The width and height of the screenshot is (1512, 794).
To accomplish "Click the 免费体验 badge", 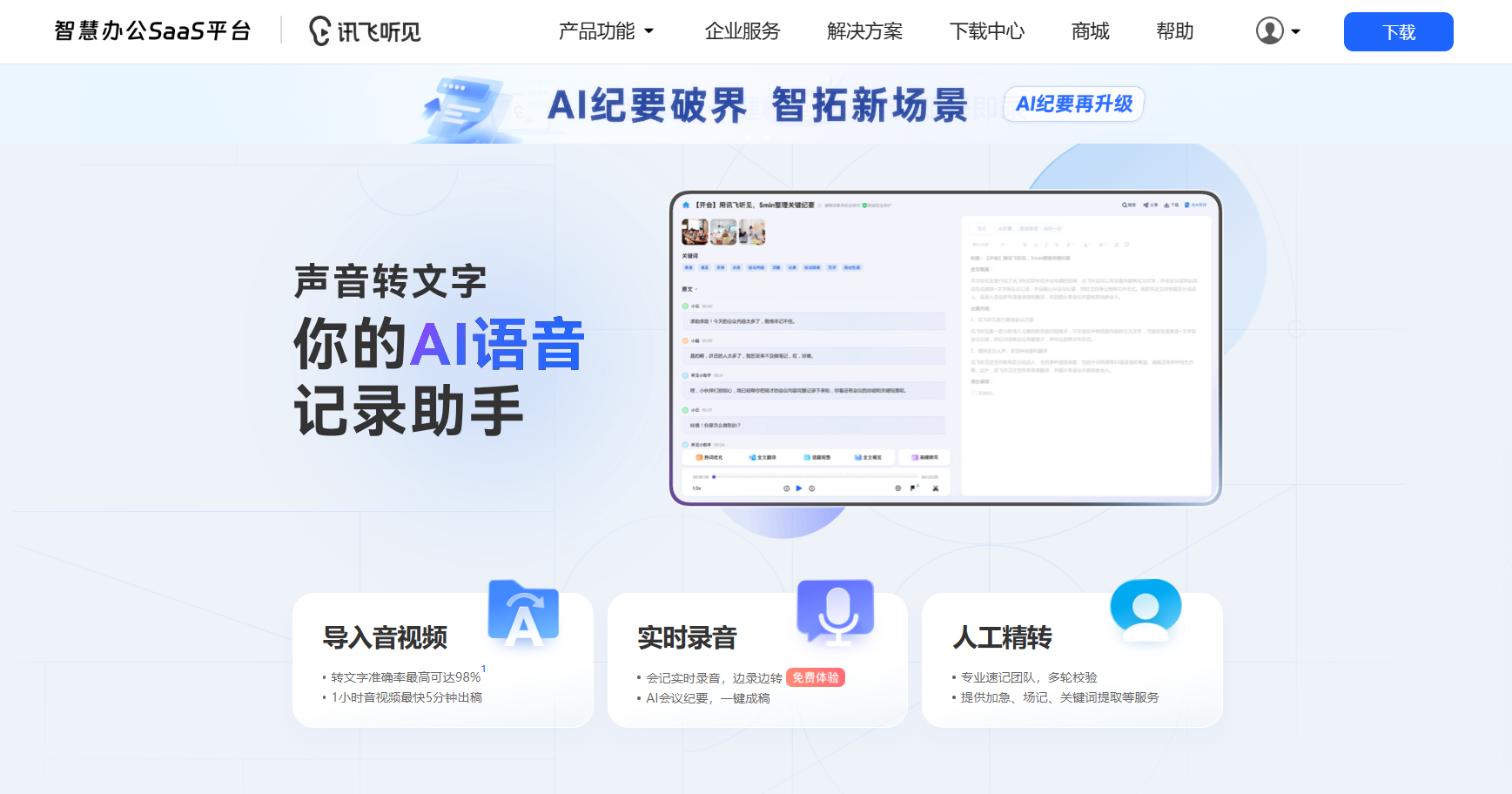I will (816, 677).
